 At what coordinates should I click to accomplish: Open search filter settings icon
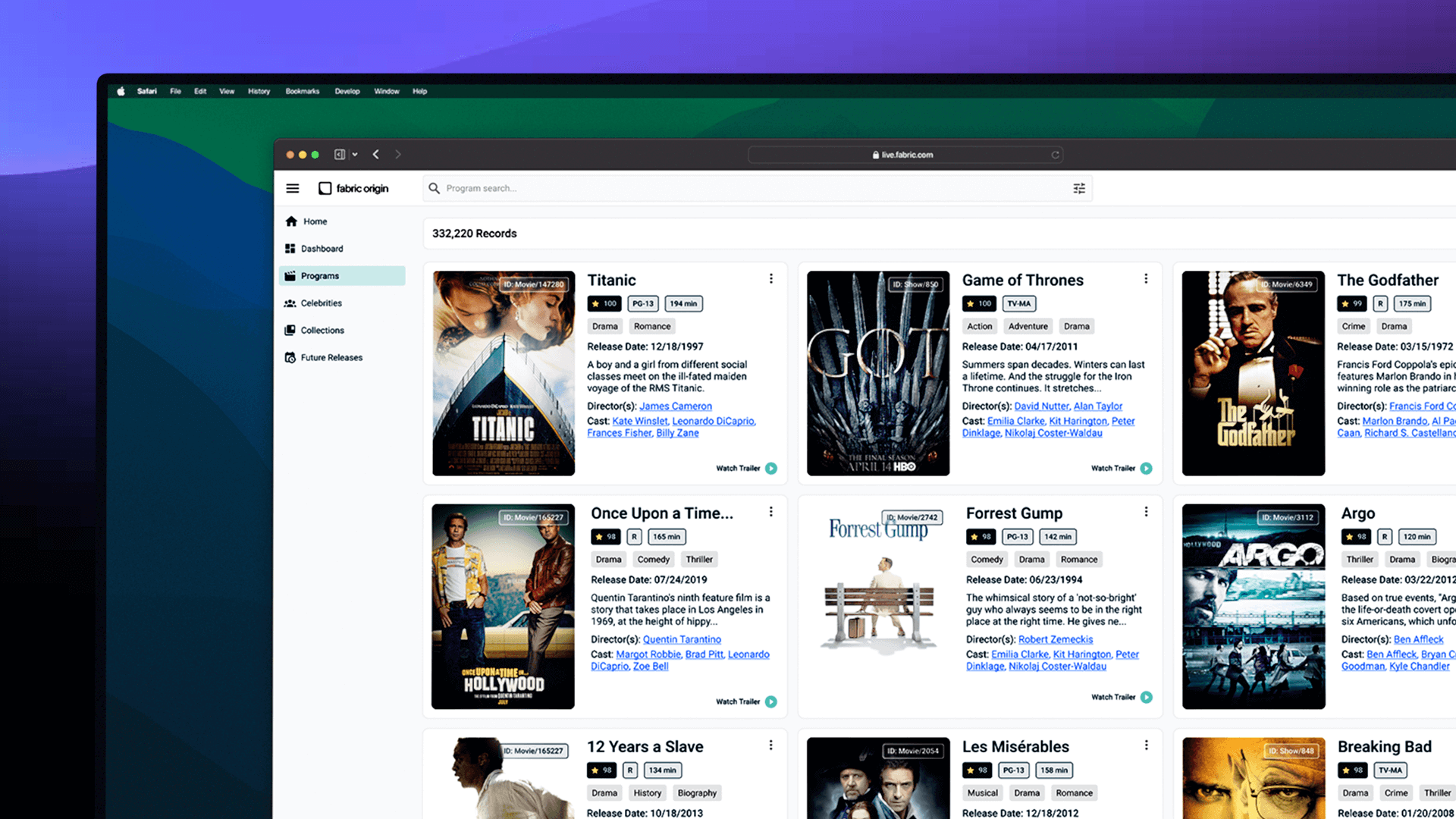(1079, 188)
